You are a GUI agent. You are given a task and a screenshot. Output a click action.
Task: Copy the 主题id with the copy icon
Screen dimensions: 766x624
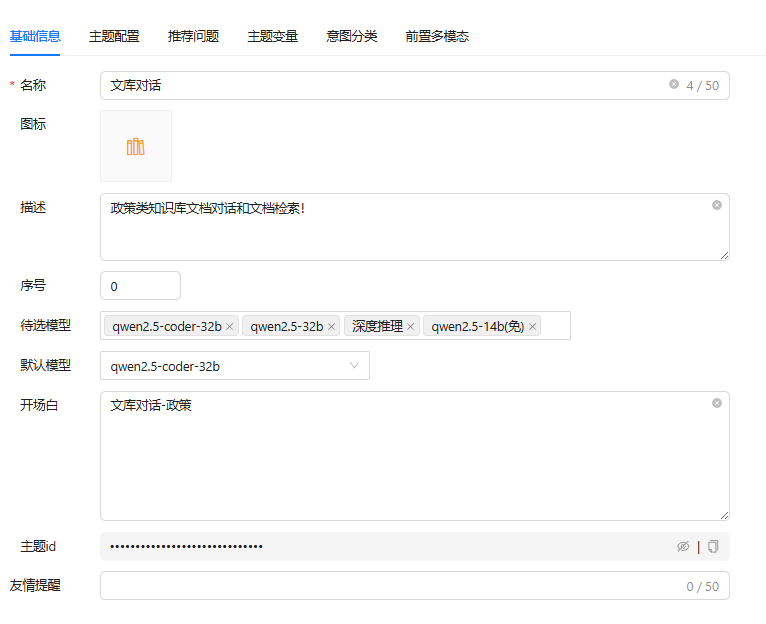coord(713,546)
